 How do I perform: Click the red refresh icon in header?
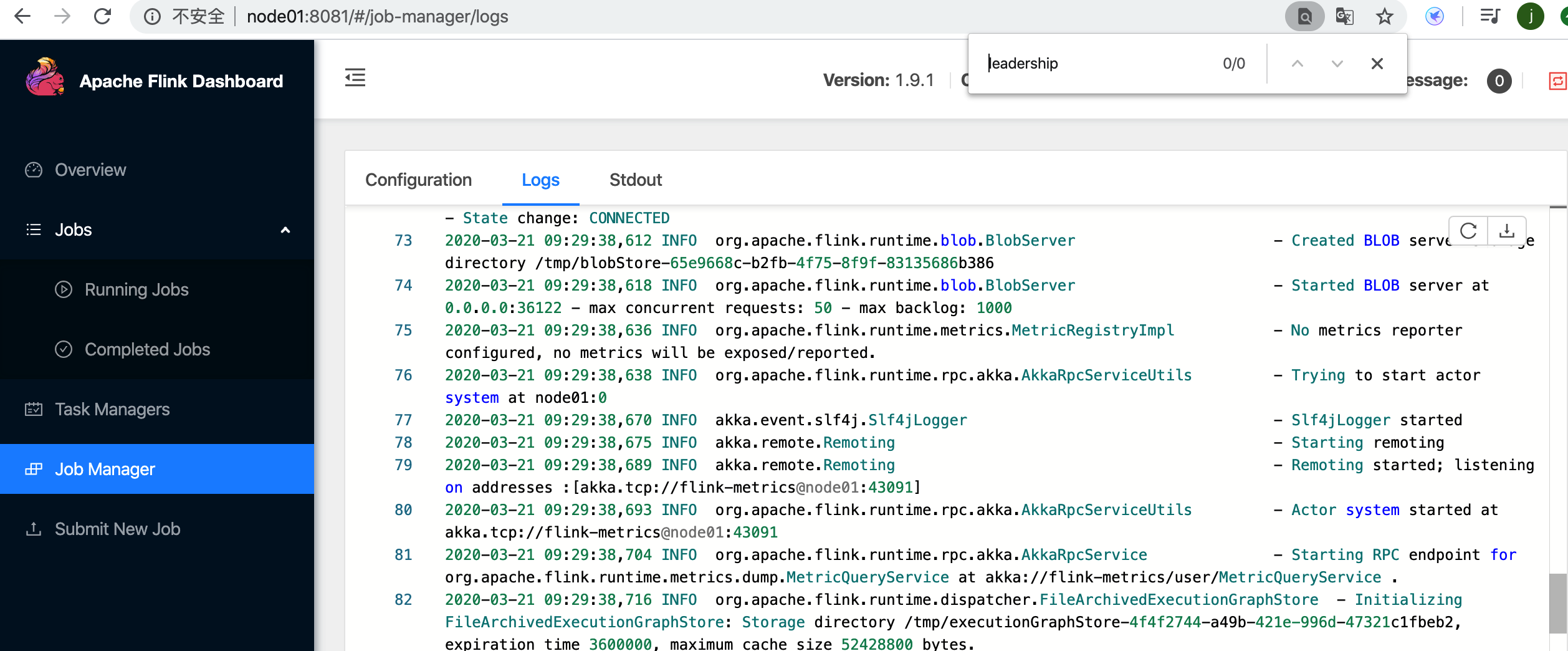[1558, 80]
